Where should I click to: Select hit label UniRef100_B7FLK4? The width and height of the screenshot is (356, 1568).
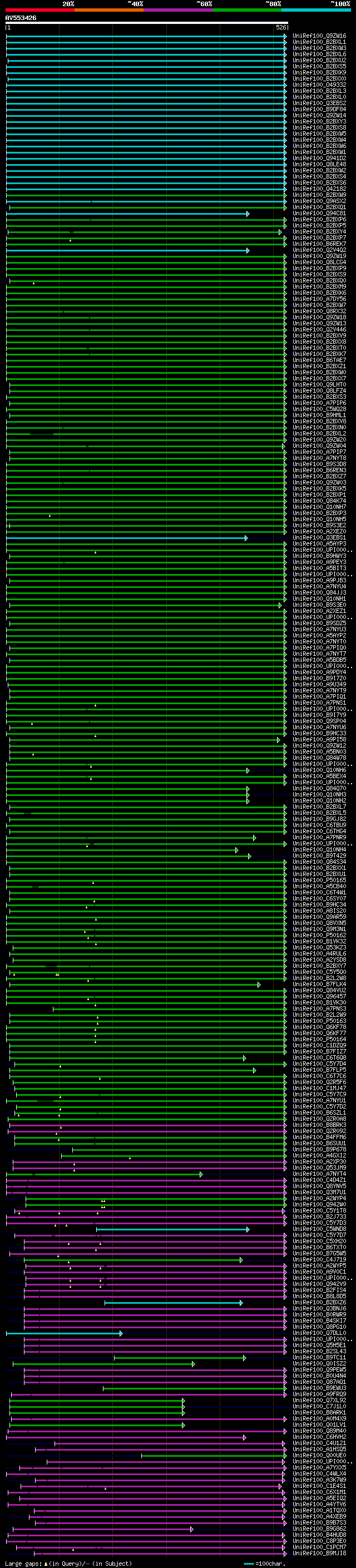coord(319,985)
